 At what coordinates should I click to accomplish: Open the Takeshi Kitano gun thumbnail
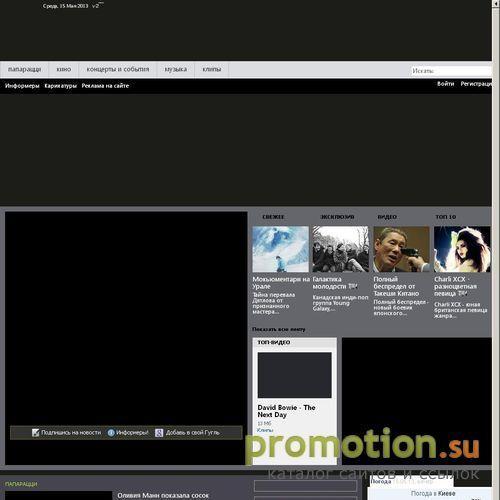click(401, 249)
